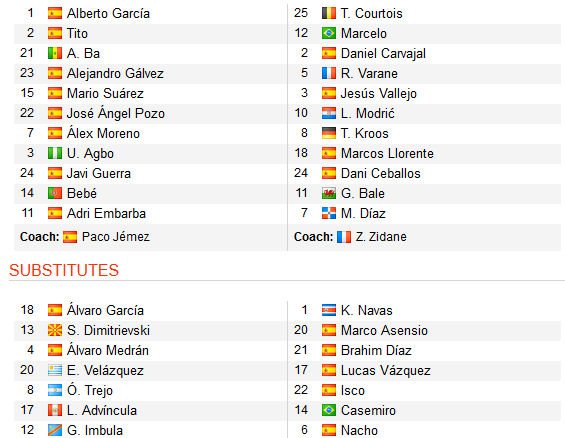Screen dimensions: 565x438
Task: Click the Costa Rica flag beside K. Navas
Action: pos(329,310)
